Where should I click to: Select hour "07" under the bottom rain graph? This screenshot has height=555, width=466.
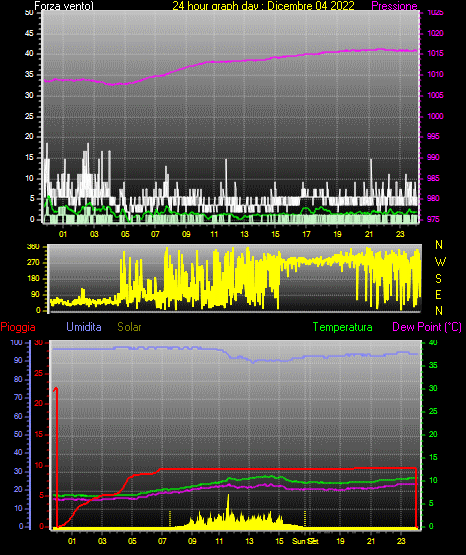162,541
